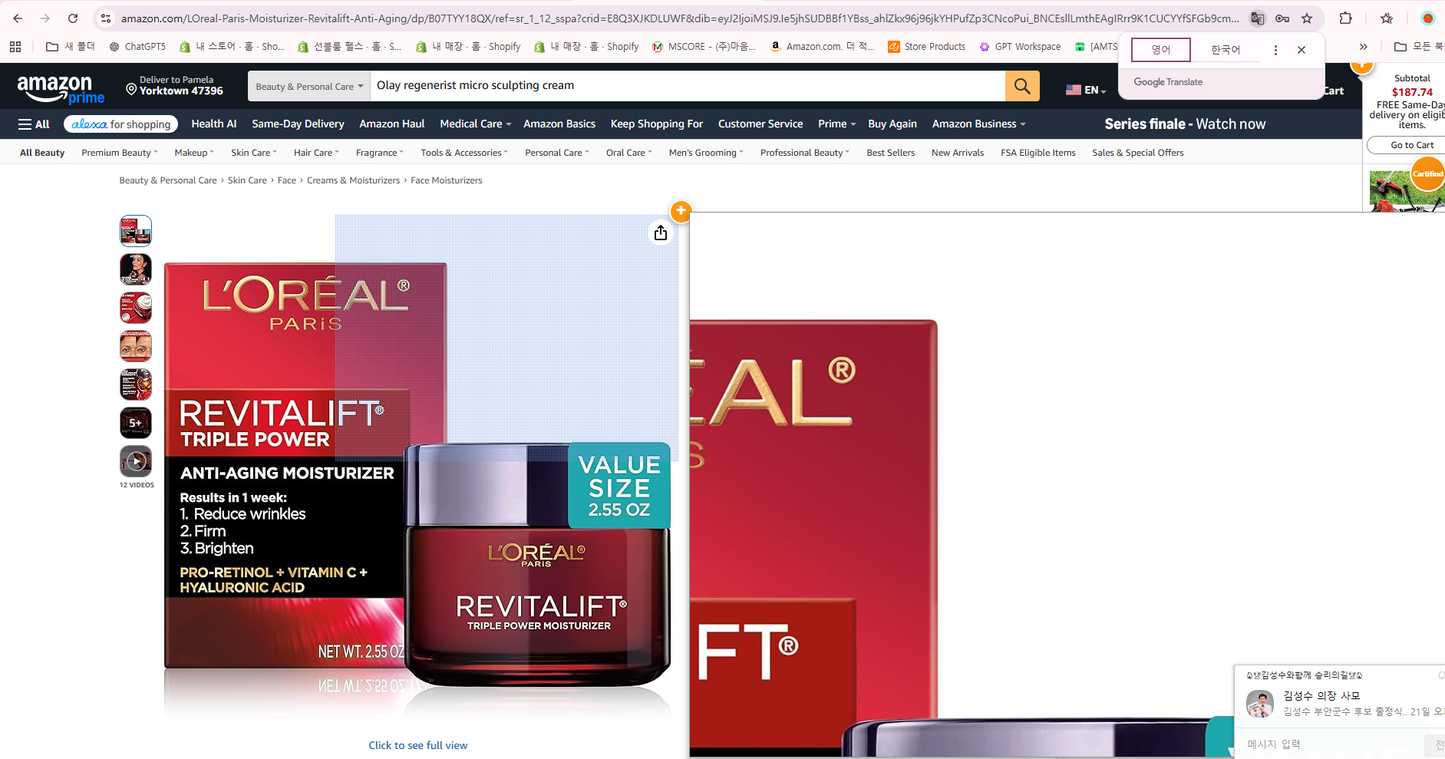The image size is (1445, 759).
Task: Open the Buy Again nav item
Action: (x=892, y=124)
